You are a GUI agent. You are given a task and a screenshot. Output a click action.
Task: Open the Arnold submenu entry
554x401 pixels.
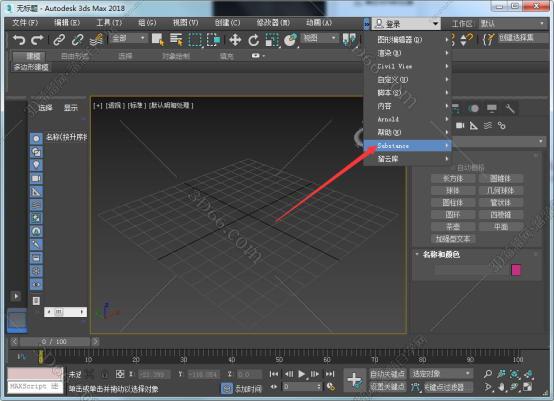[x=408, y=119]
